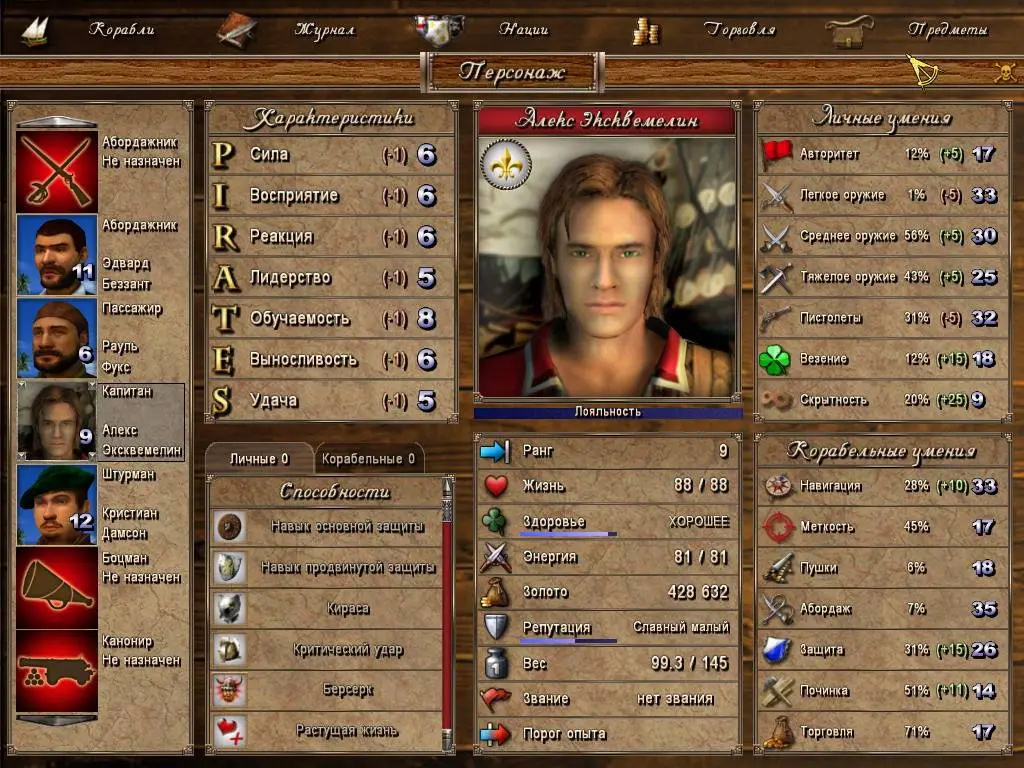This screenshot has height=768, width=1024.
Task: Open Торговля gold coins icon
Action: tap(646, 31)
